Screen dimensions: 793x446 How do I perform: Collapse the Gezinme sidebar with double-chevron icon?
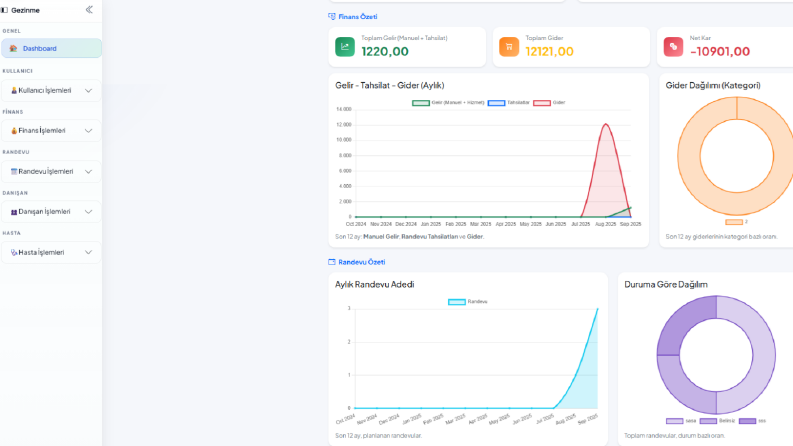89,10
